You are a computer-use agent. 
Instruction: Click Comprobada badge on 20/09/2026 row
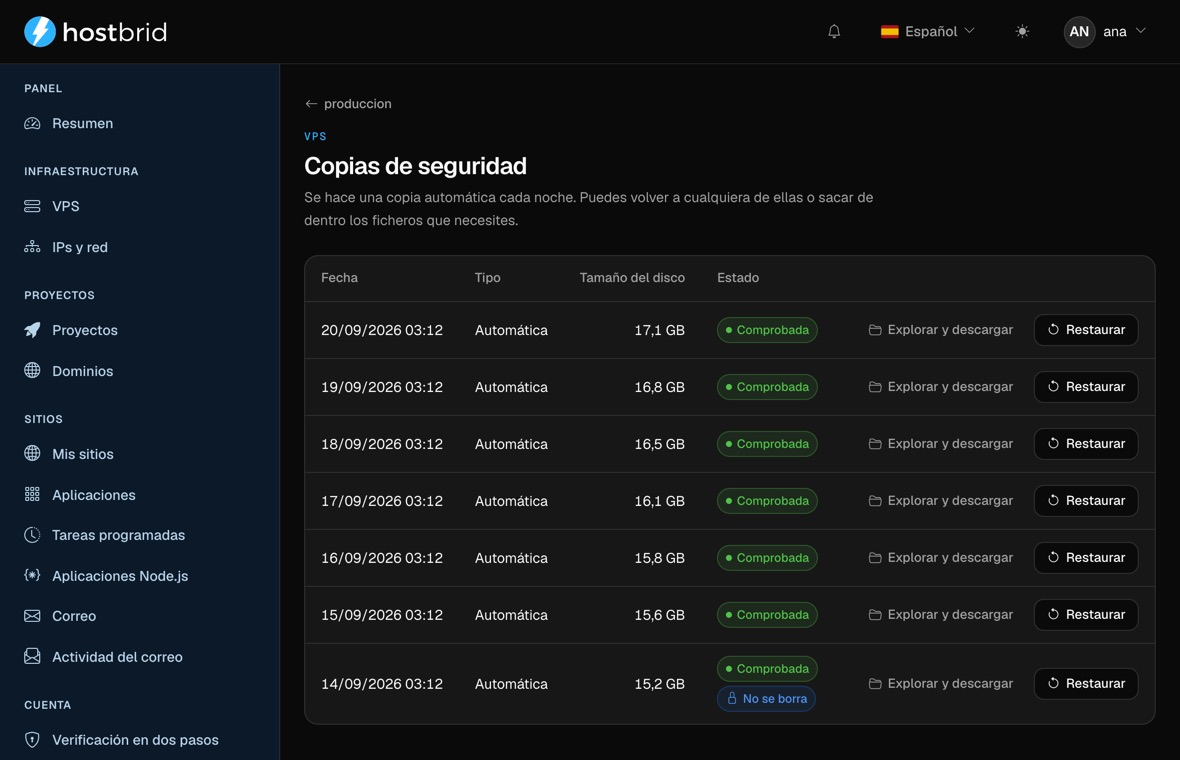click(767, 330)
